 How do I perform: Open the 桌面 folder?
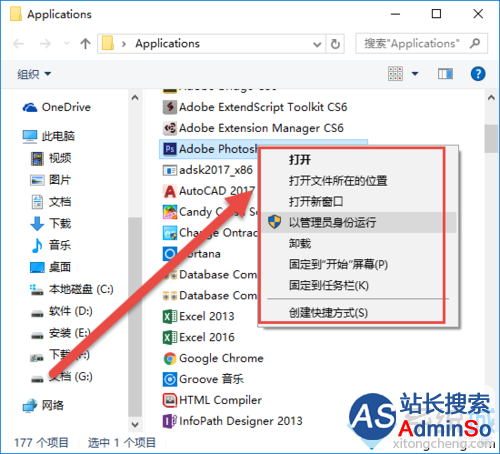pos(51,267)
